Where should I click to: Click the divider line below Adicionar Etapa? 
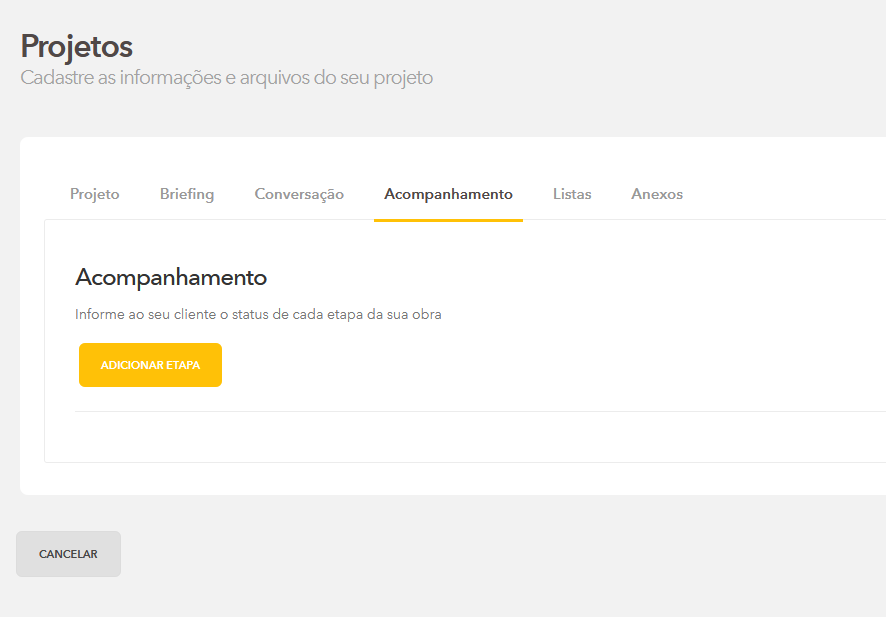(x=480, y=411)
